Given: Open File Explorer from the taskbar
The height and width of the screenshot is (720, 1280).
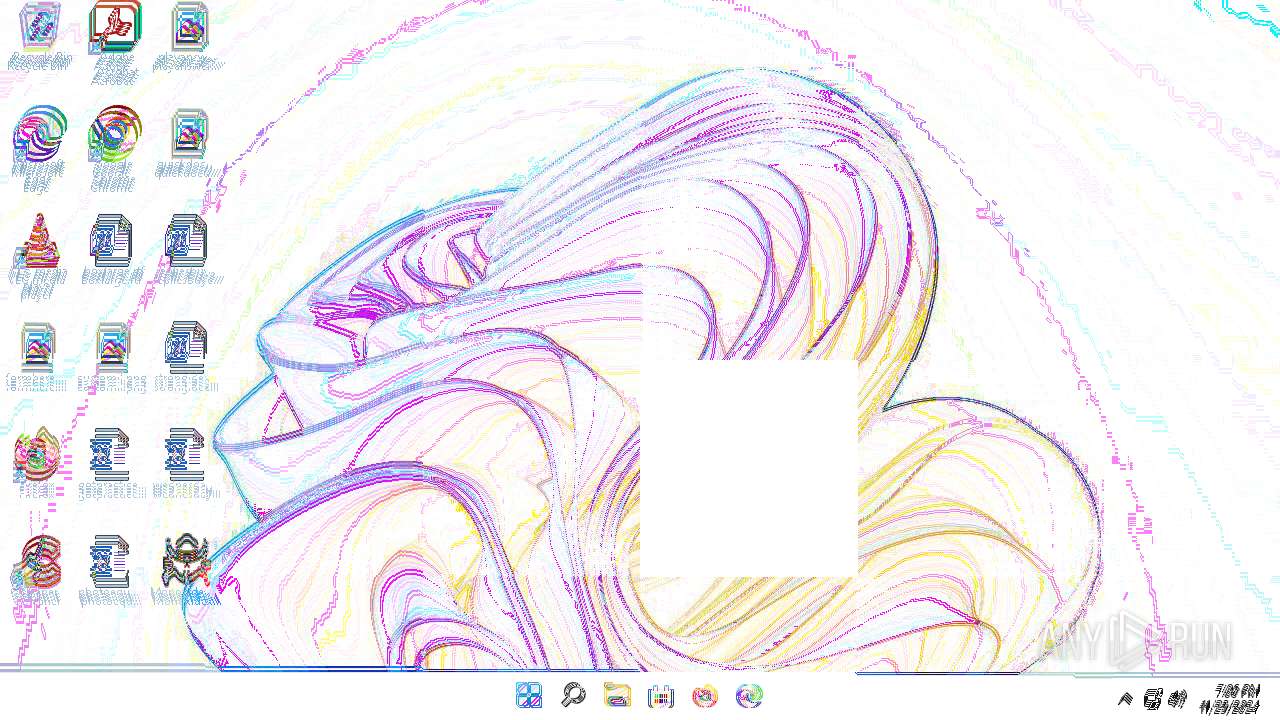Looking at the screenshot, I should click(617, 695).
